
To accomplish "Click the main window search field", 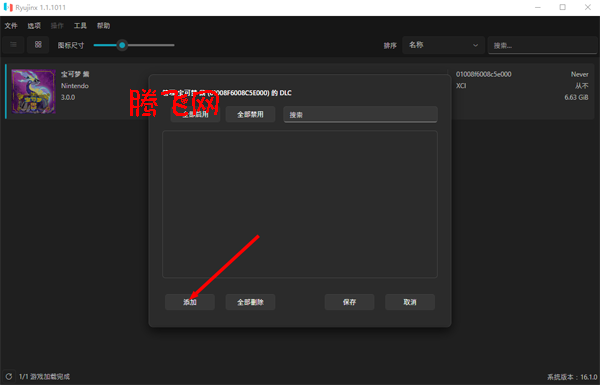I will coord(542,45).
